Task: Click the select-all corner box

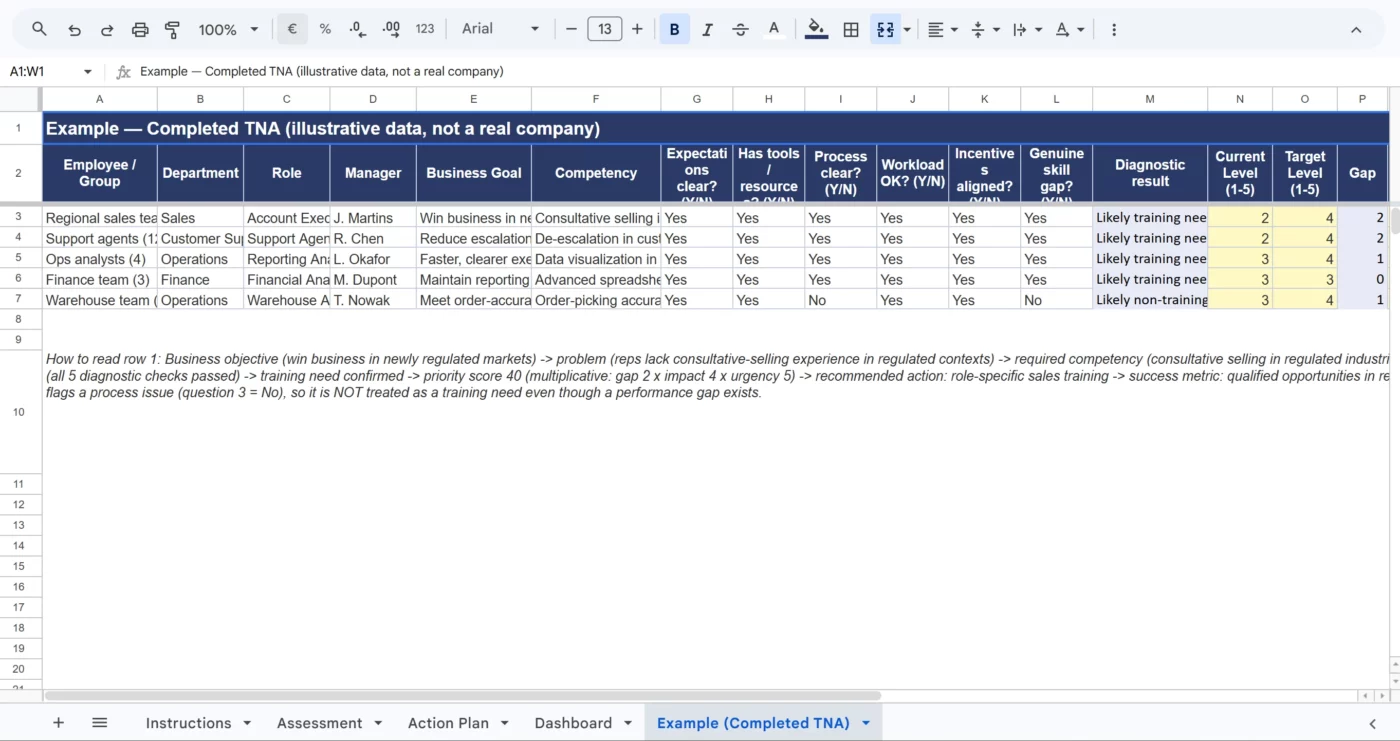Action: [x=20, y=99]
